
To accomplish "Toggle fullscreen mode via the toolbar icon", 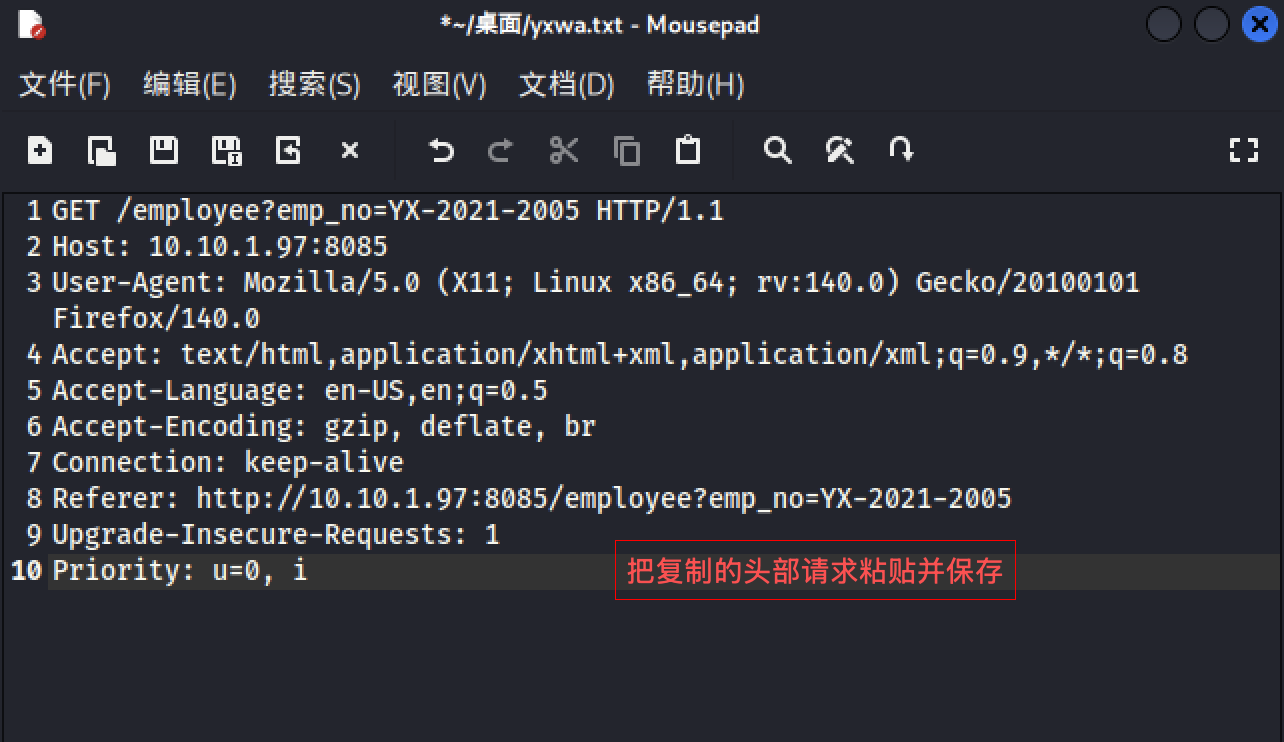I will (x=1243, y=151).
